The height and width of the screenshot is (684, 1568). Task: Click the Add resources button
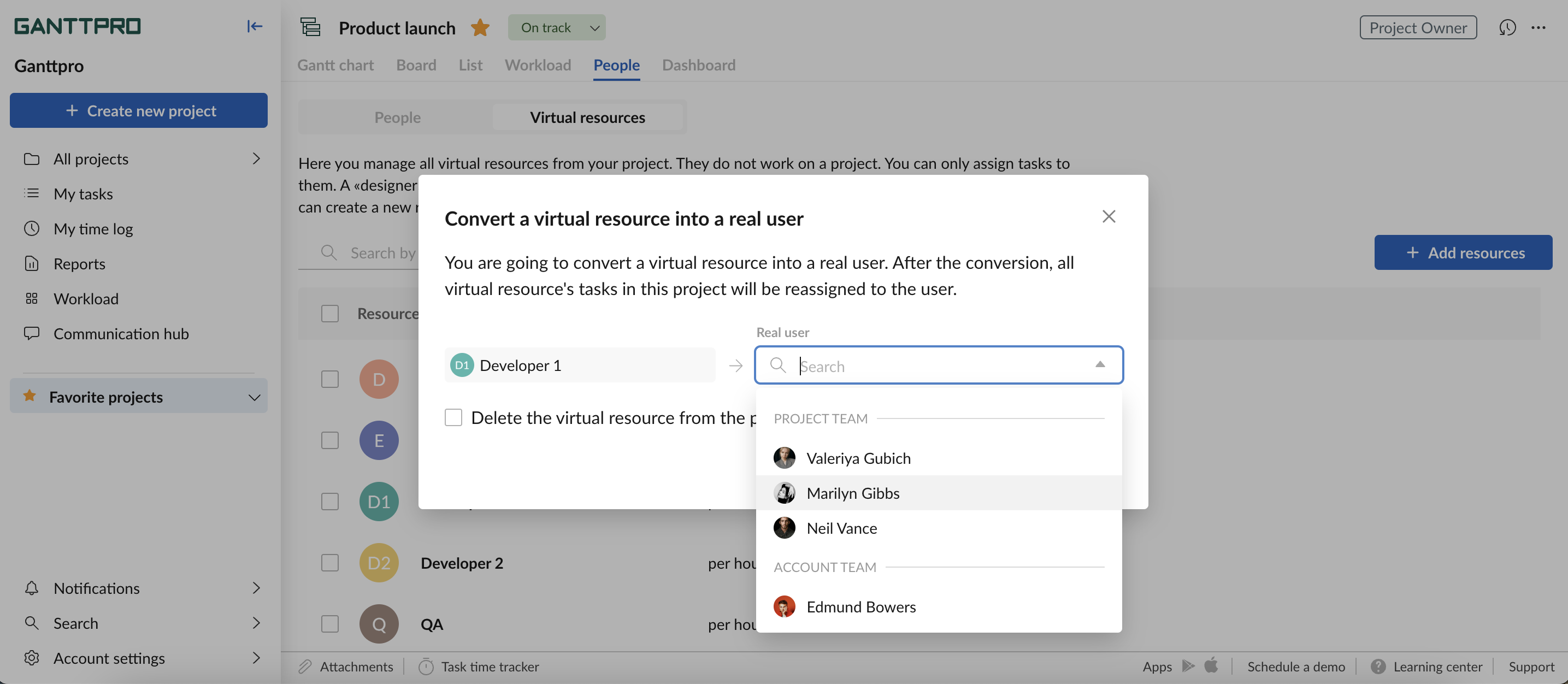point(1463,252)
